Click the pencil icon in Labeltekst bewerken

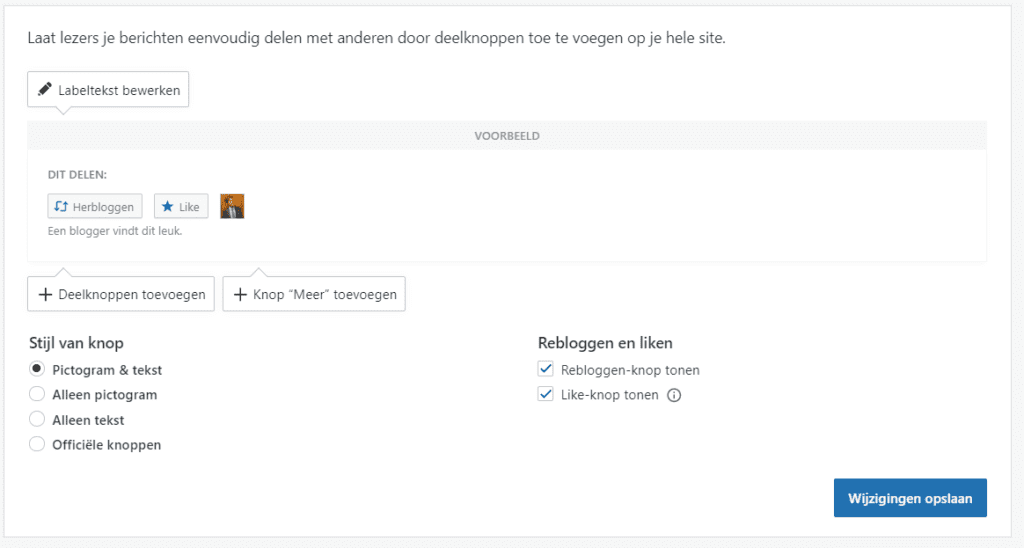coord(44,89)
